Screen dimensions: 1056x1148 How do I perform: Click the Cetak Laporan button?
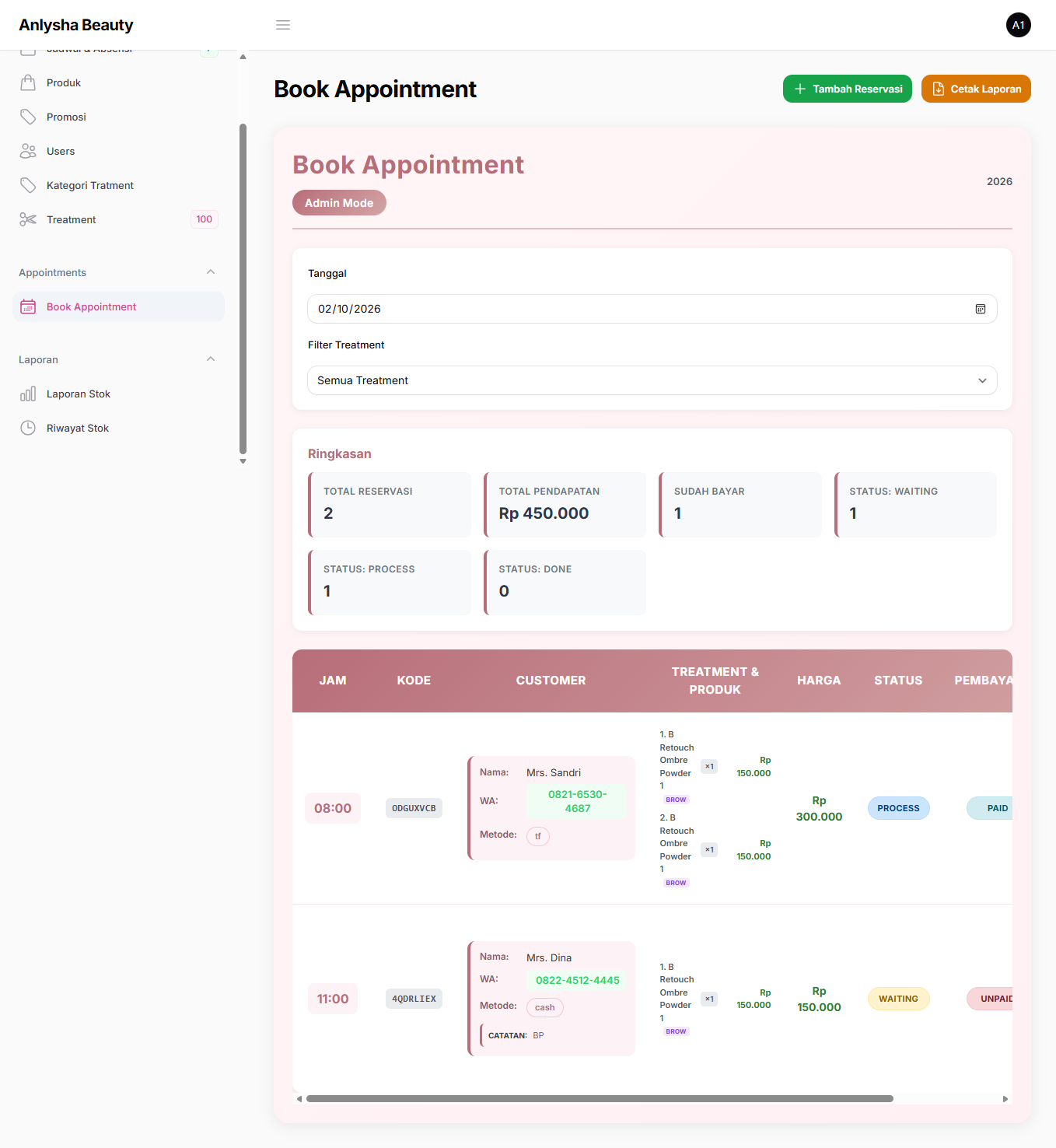pyautogui.click(x=976, y=89)
